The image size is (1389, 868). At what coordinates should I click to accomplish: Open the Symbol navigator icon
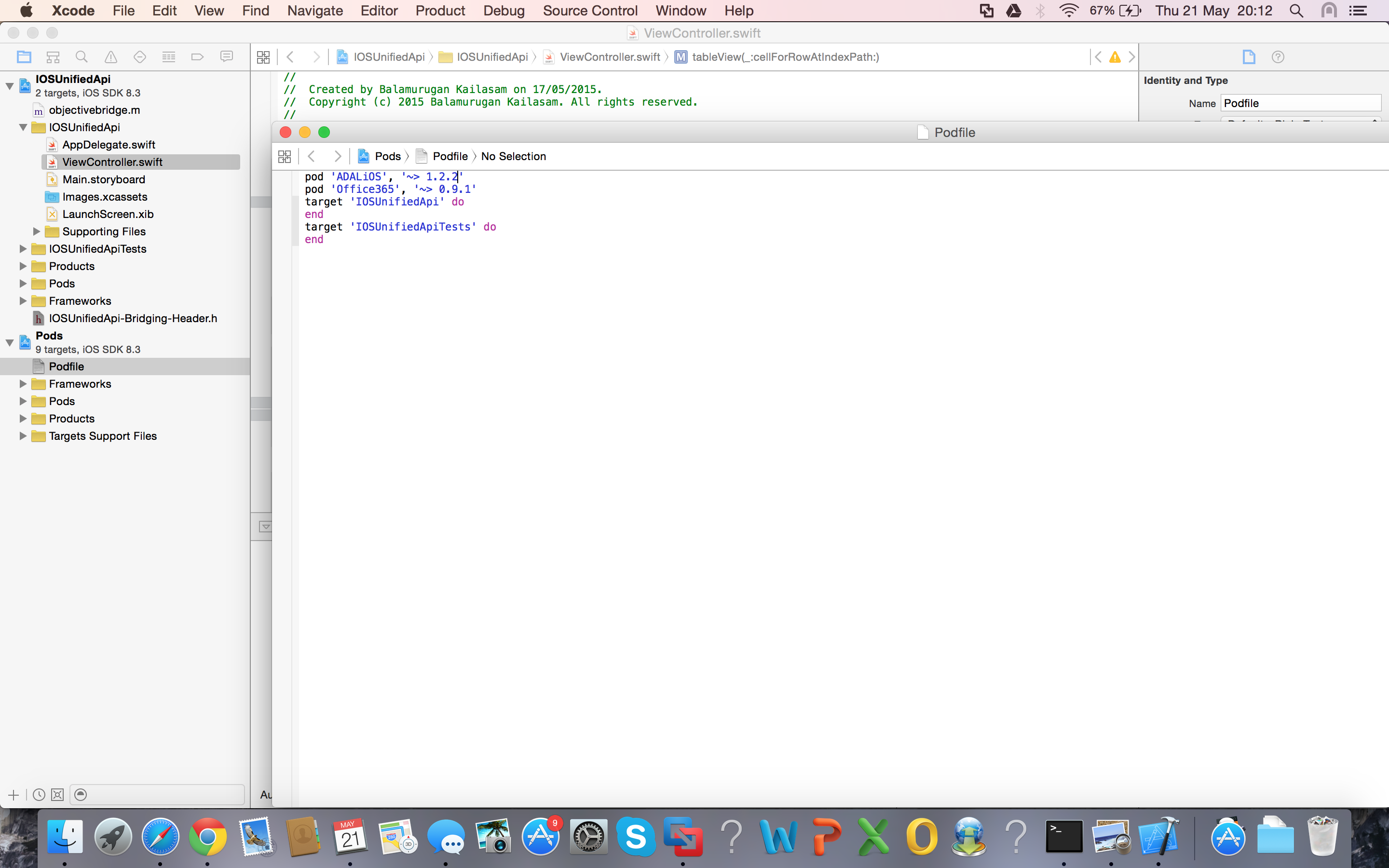coord(53,57)
